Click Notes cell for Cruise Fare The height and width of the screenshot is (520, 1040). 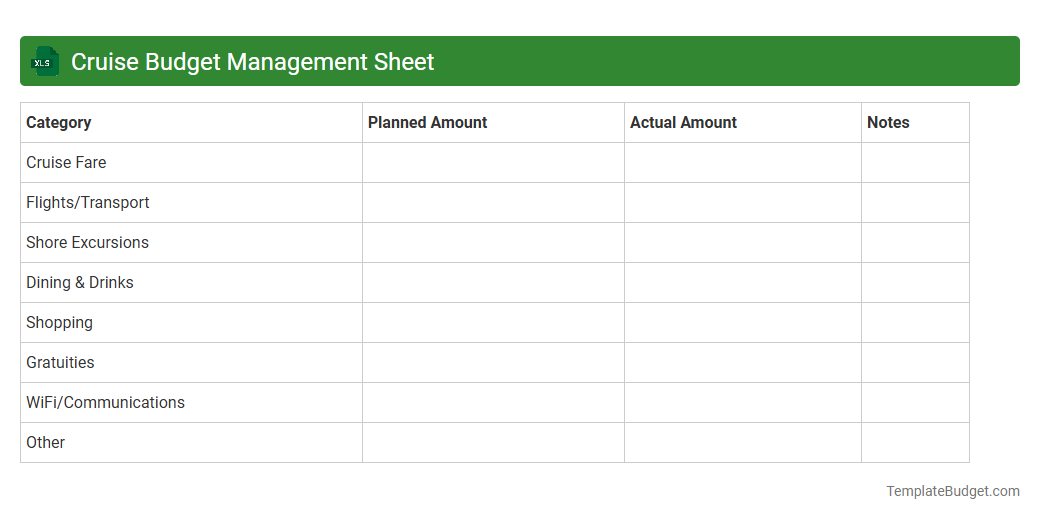coord(915,162)
